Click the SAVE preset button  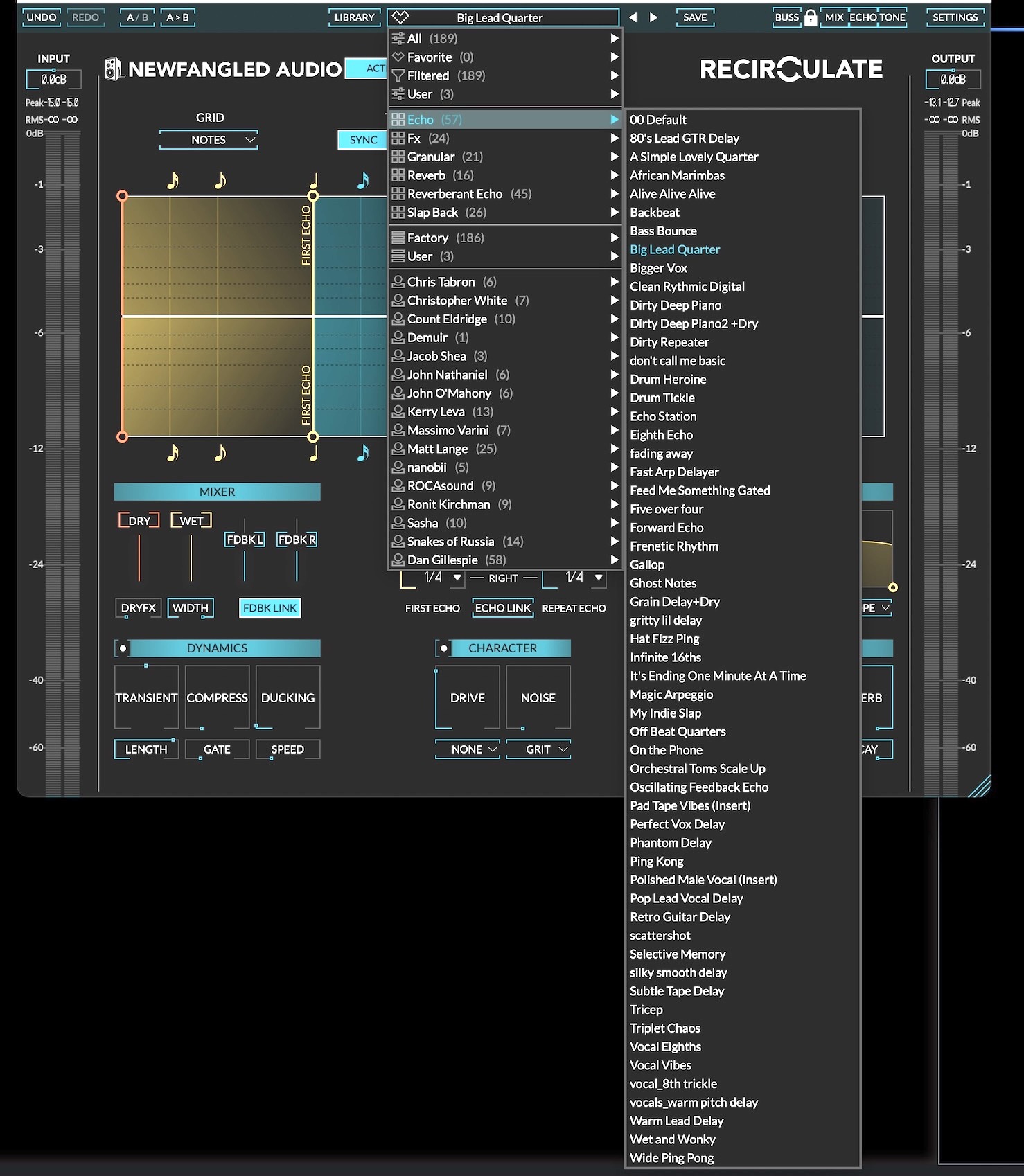(x=695, y=17)
